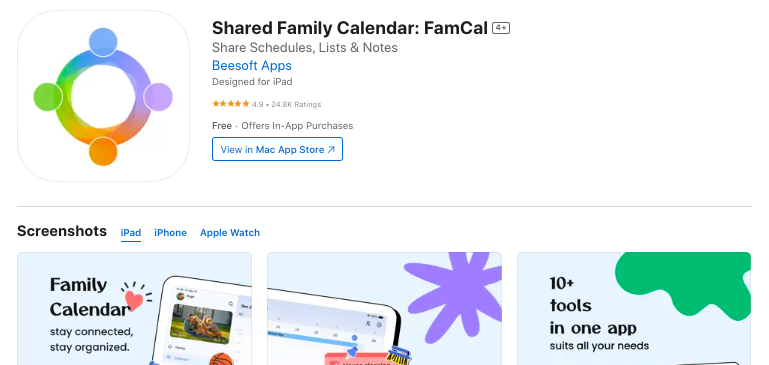Click the 24.8K Ratings text
769x365 pixels.
(296, 104)
